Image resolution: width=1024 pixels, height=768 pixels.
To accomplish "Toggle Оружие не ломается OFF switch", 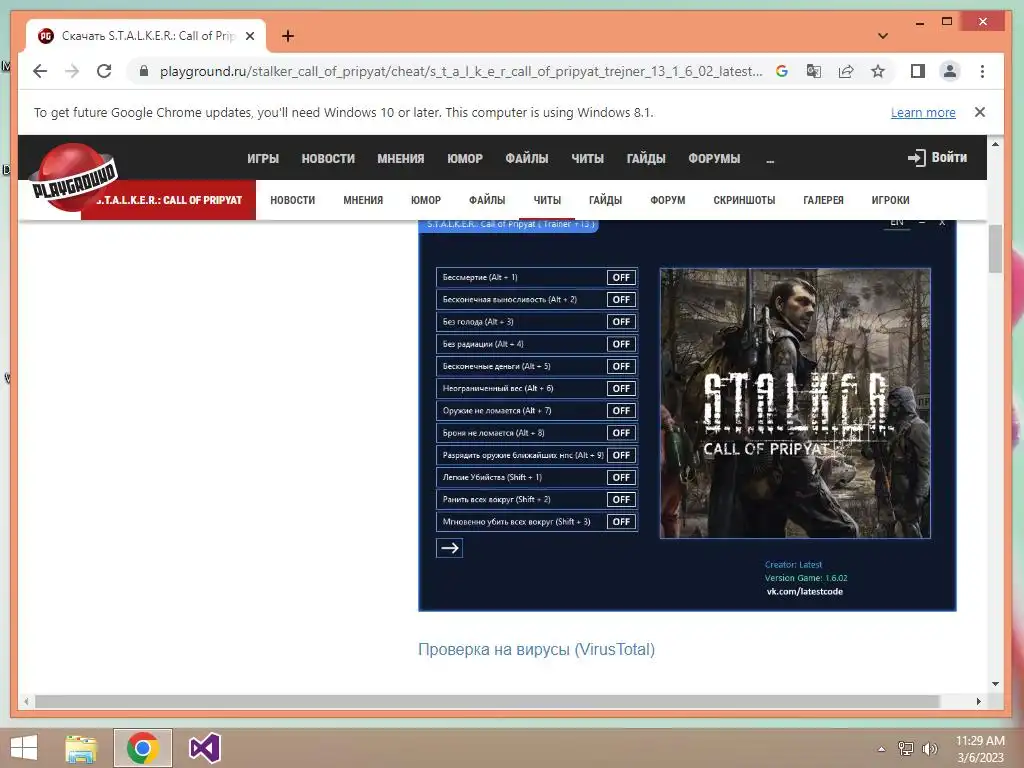I will 621,411.
